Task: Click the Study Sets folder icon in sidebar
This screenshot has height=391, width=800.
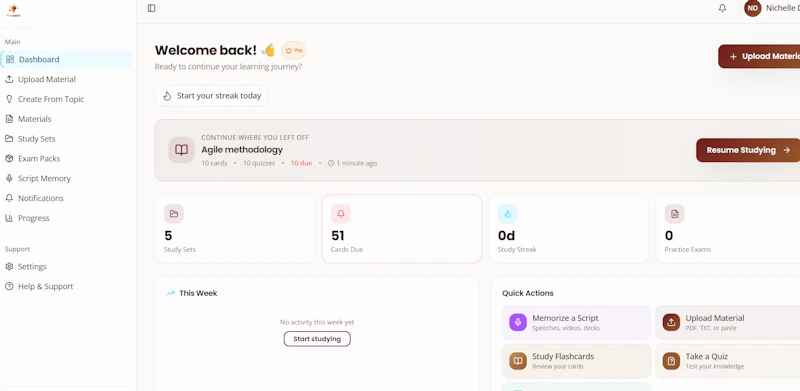Action: coord(9,139)
